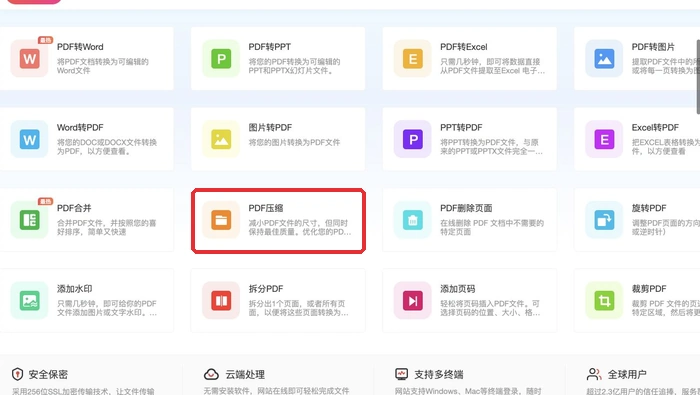Select the 裁剪PDF title text

[649, 289]
